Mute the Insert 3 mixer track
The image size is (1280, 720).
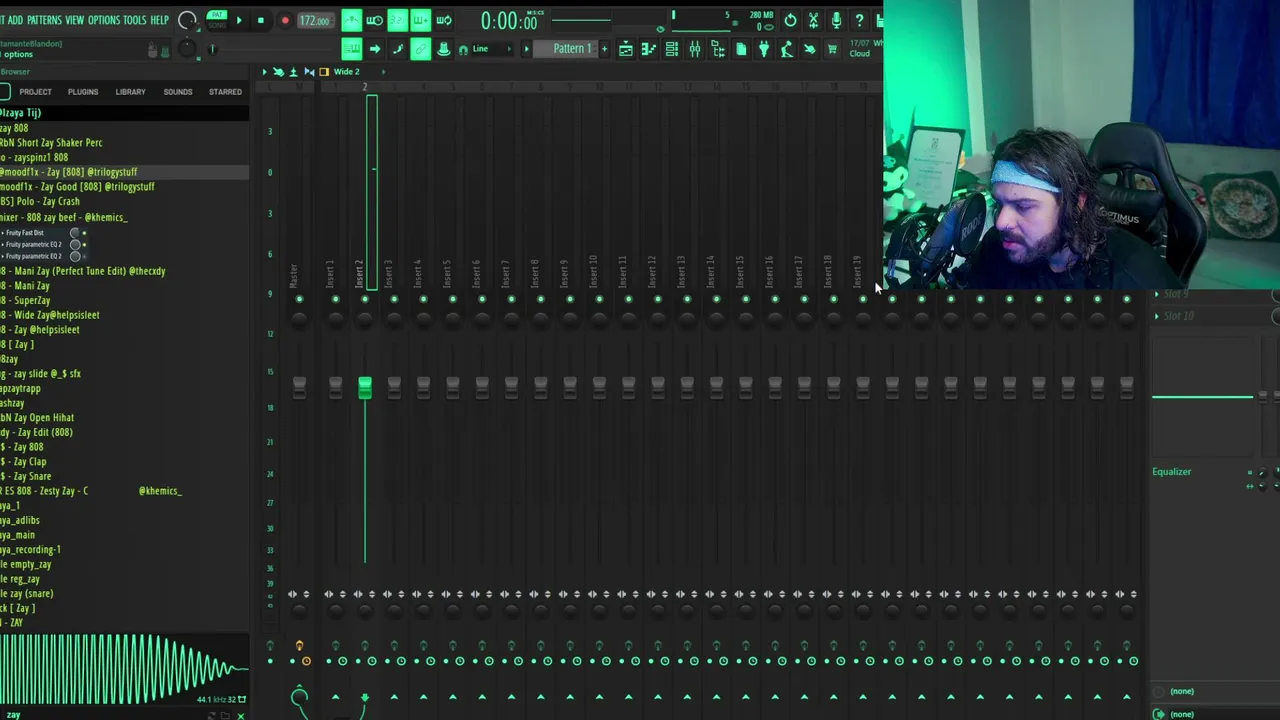point(394,299)
